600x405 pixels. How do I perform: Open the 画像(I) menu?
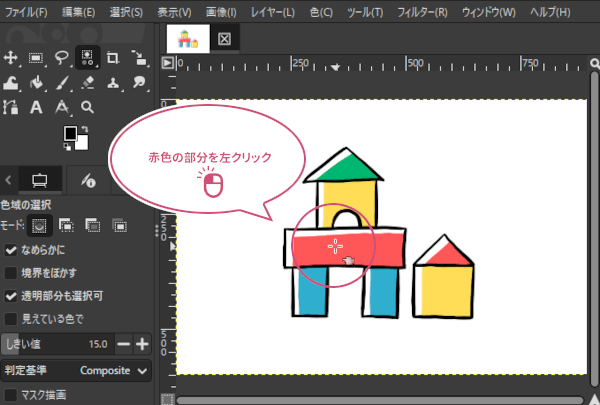(x=221, y=12)
